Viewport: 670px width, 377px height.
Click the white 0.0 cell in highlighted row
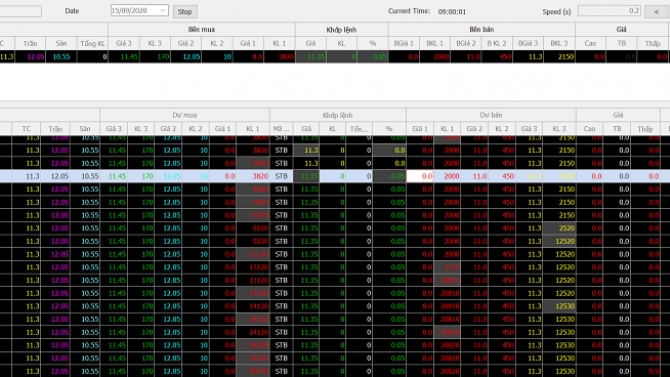[x=420, y=176]
